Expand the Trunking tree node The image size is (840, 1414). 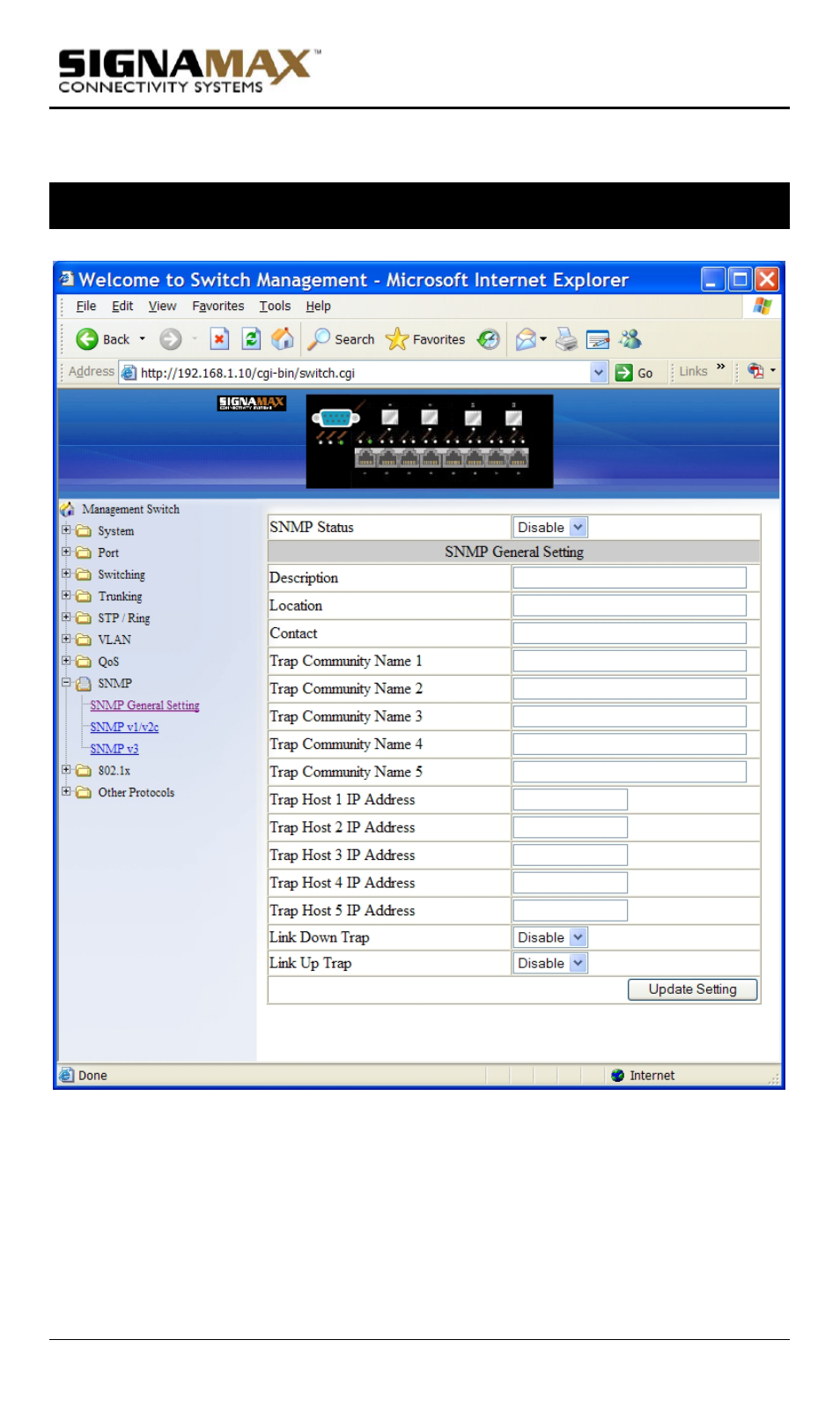[66, 596]
